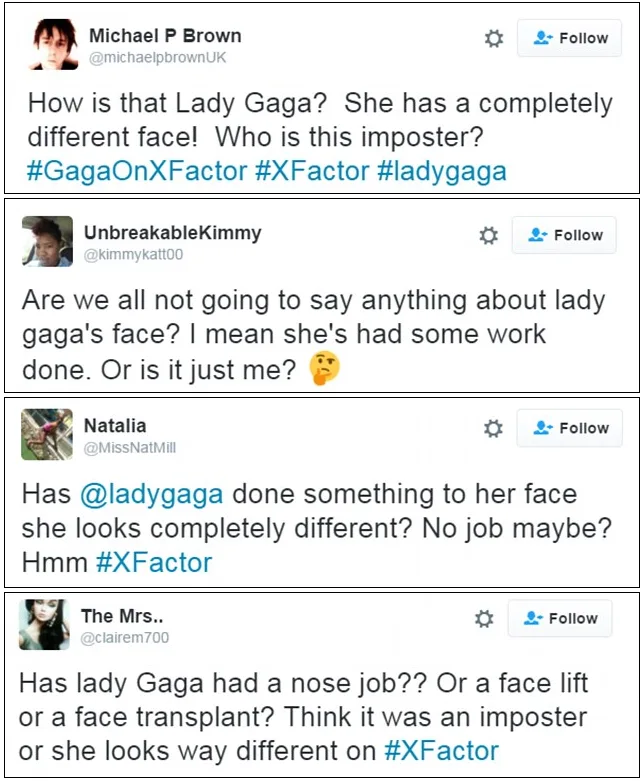Open #XFactor hashtag in The Mrs.. tweet
This screenshot has width=644, height=781.
441,751
